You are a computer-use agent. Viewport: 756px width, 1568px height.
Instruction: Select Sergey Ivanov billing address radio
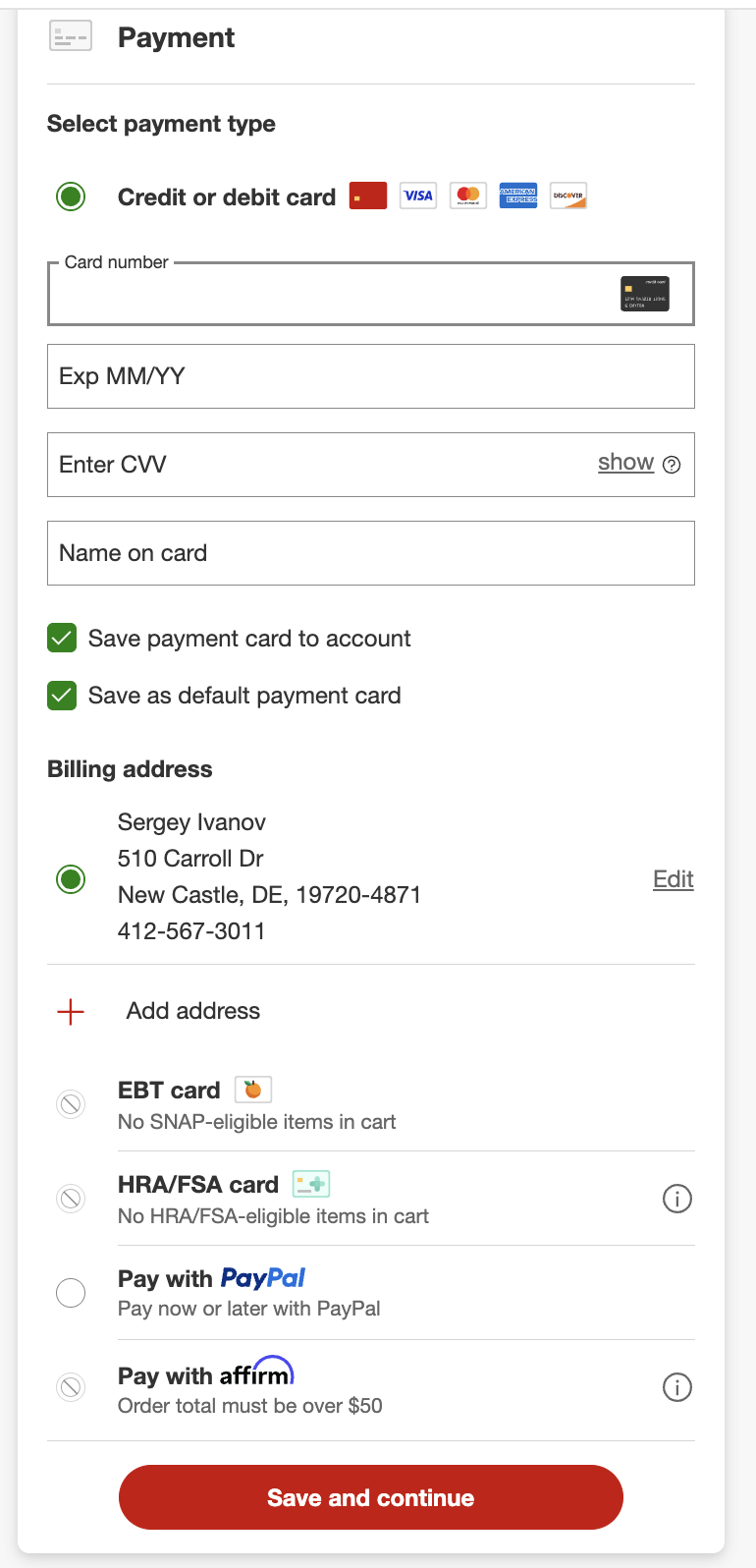coord(71,879)
